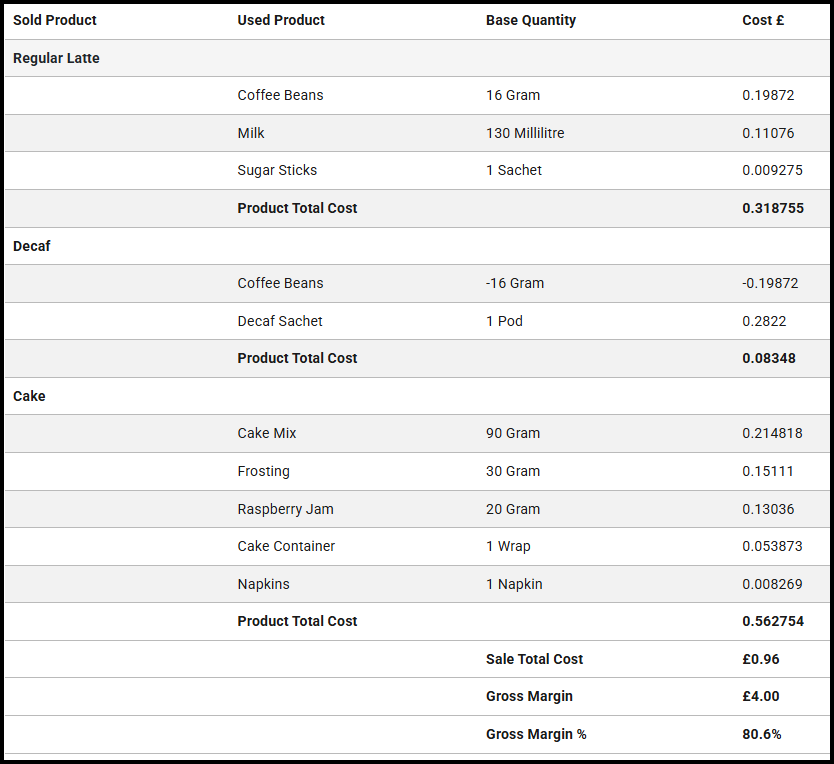Select the Cake group row label

pos(29,396)
